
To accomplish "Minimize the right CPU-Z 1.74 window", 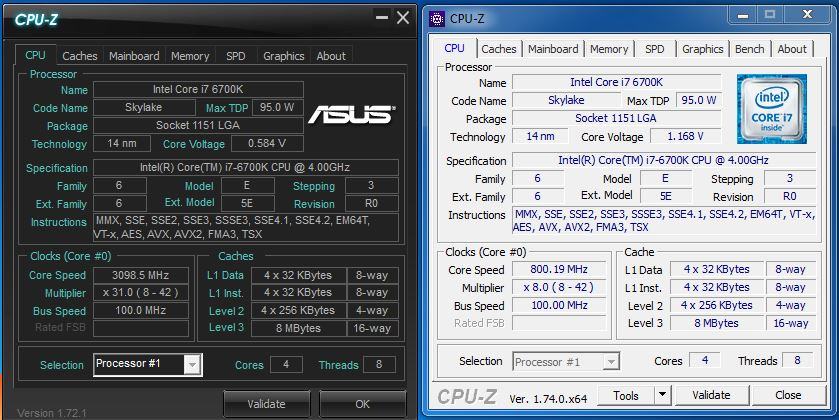I will (x=743, y=16).
